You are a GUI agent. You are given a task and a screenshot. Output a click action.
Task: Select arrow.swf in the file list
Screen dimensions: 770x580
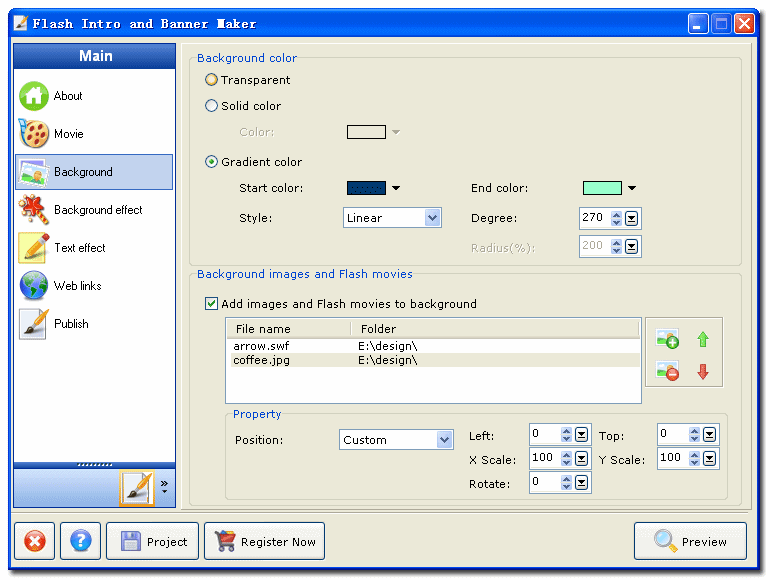click(262, 346)
